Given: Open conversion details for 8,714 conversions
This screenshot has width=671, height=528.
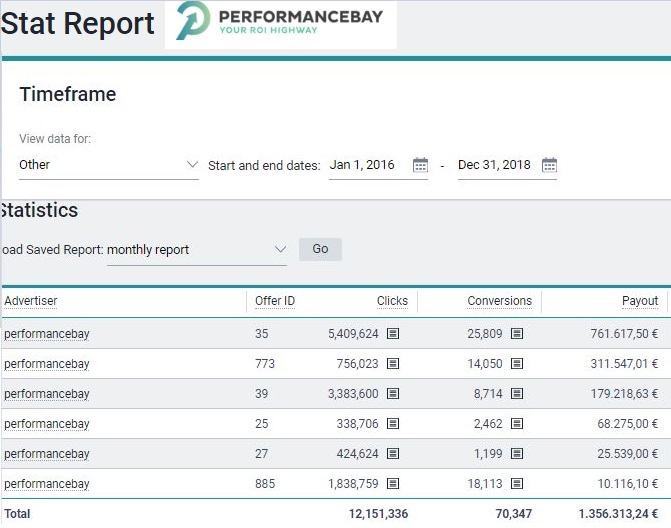Looking at the screenshot, I should point(517,393).
